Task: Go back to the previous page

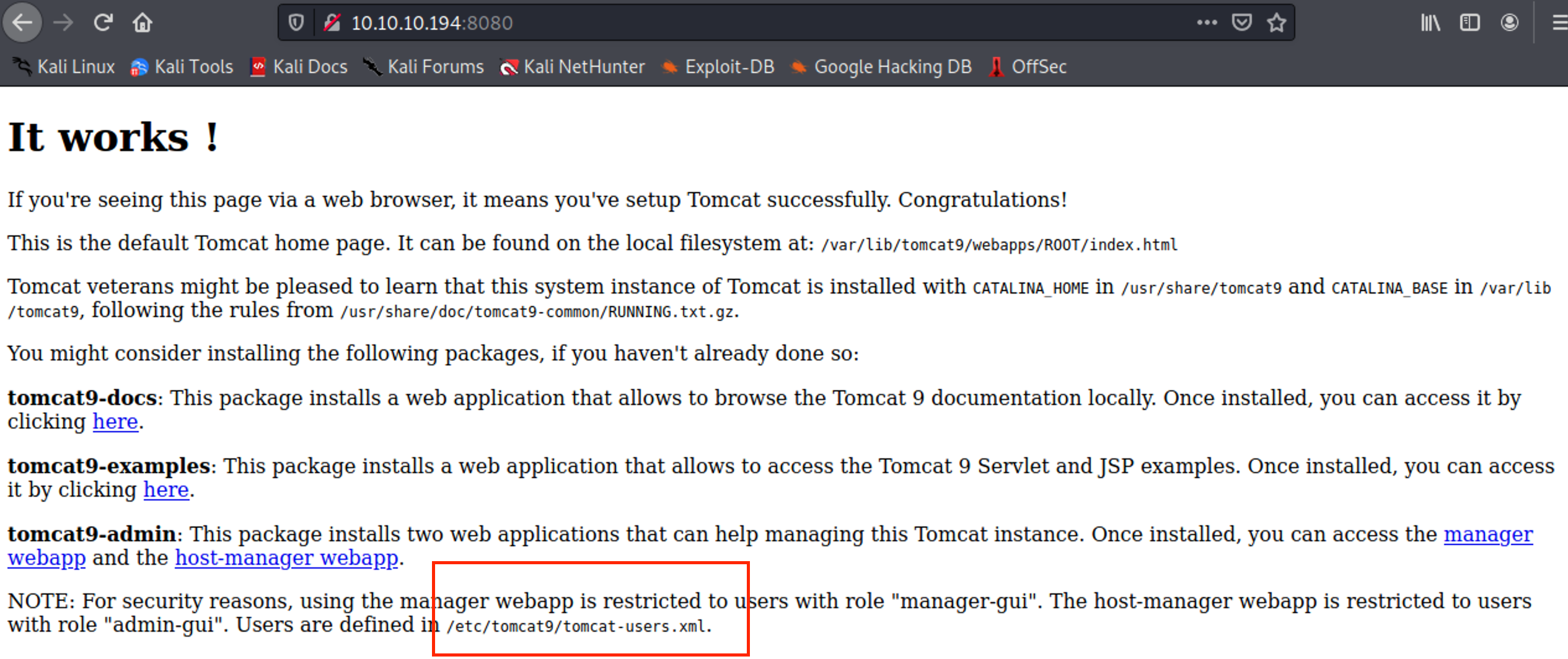Action: click(x=22, y=23)
